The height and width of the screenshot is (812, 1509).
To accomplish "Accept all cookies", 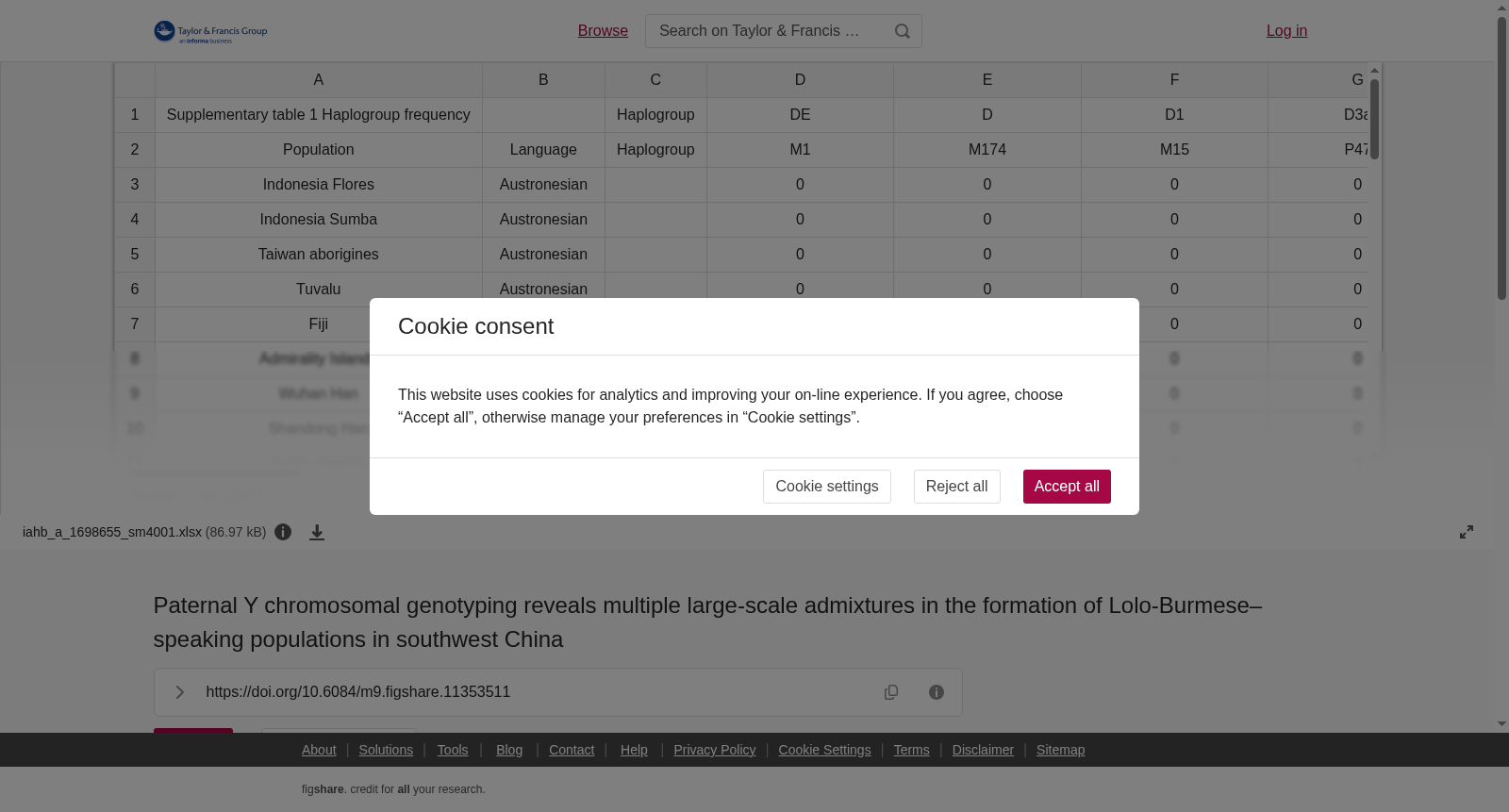I will click(1067, 487).
